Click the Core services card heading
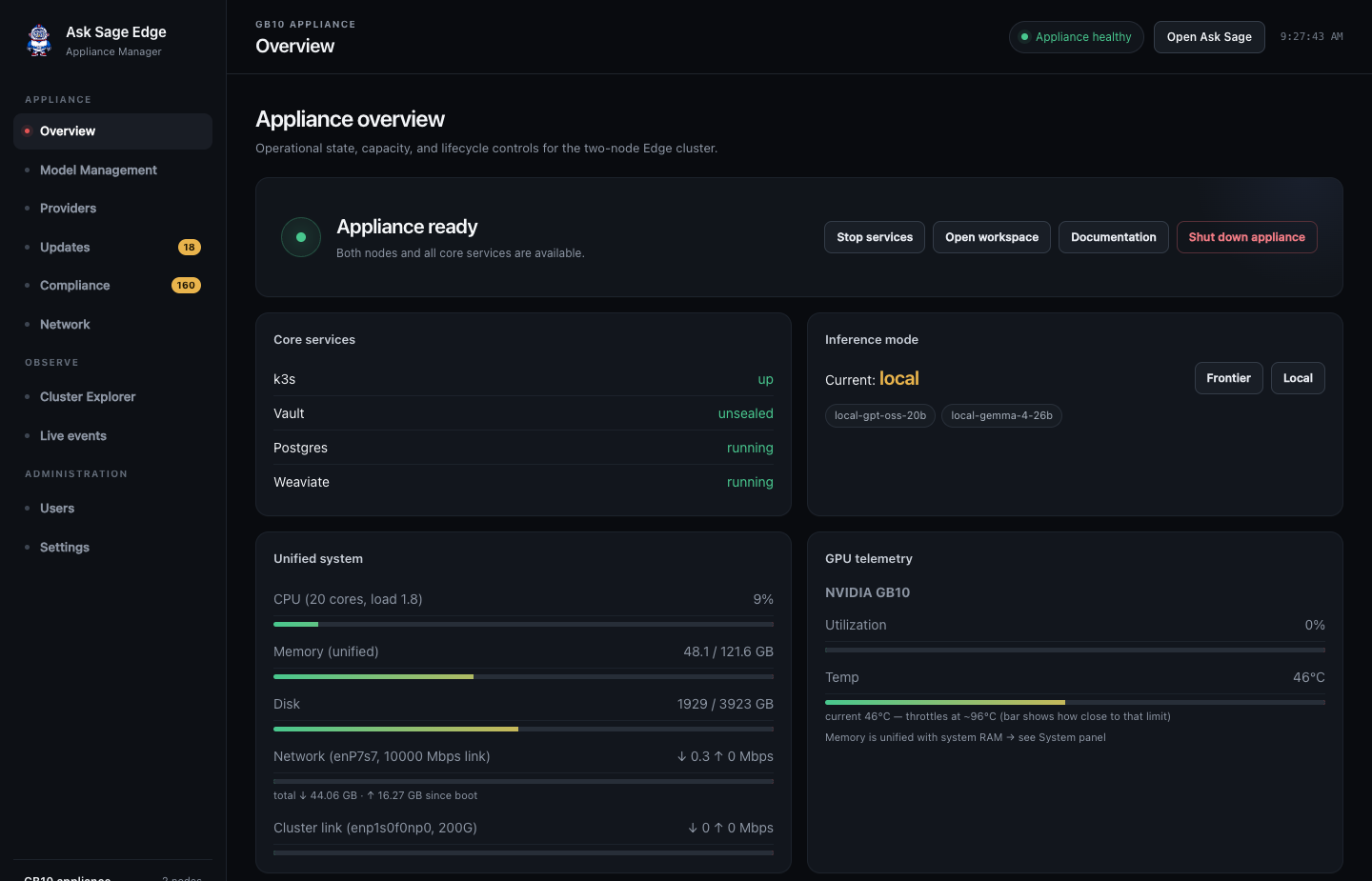The height and width of the screenshot is (881, 1372). [x=314, y=340]
